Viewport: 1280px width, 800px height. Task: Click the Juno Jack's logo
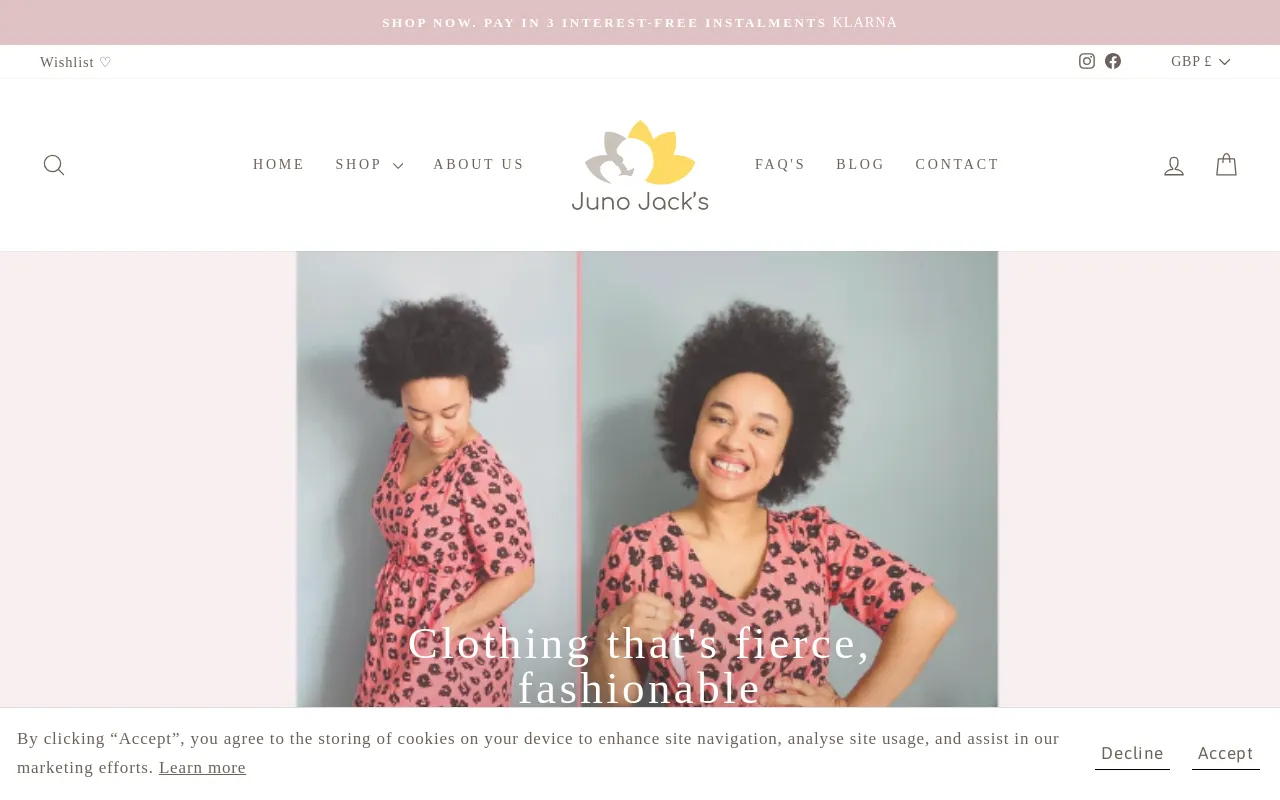click(640, 165)
